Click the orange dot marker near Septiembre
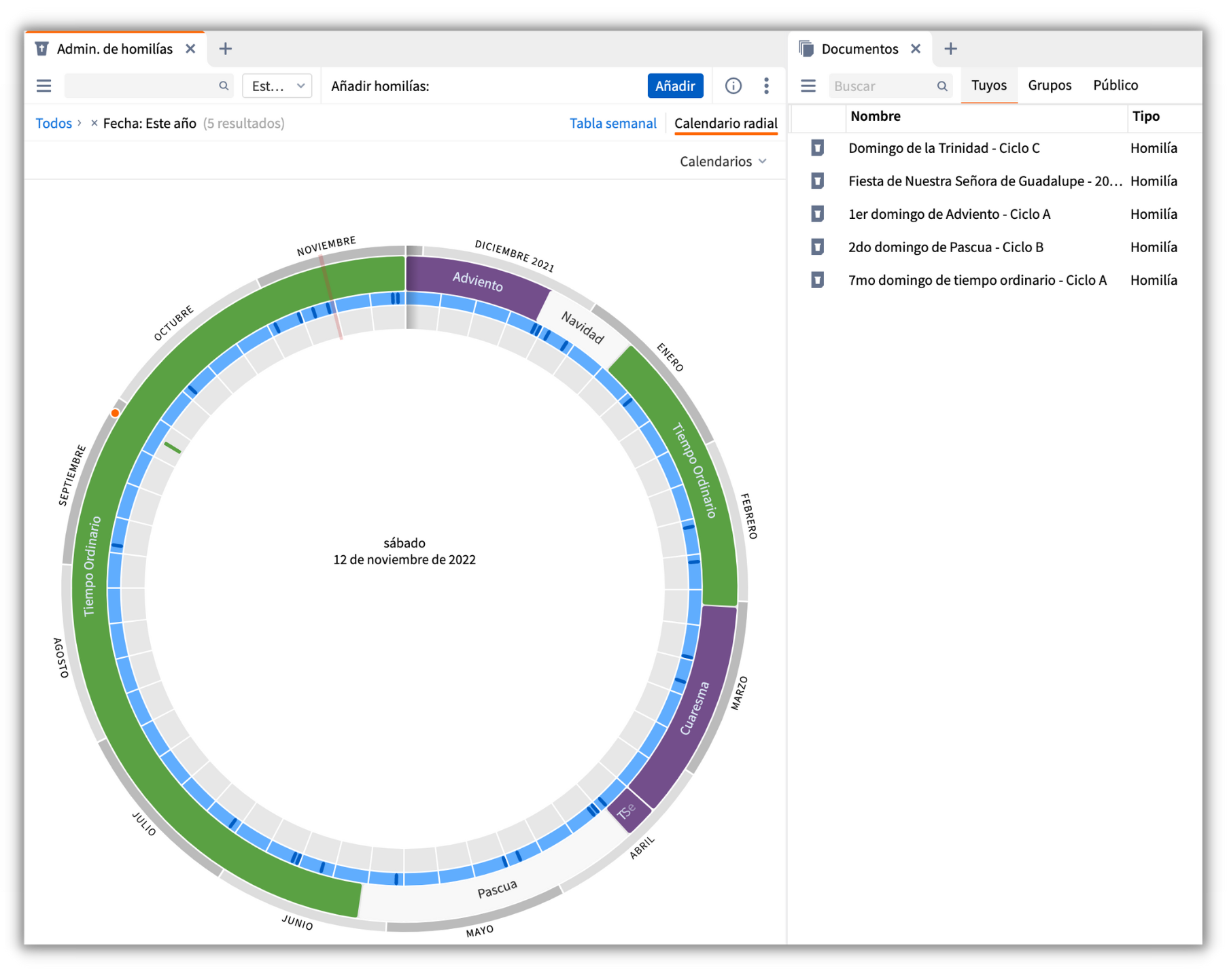The width and height of the screenshot is (1227, 980). click(116, 413)
